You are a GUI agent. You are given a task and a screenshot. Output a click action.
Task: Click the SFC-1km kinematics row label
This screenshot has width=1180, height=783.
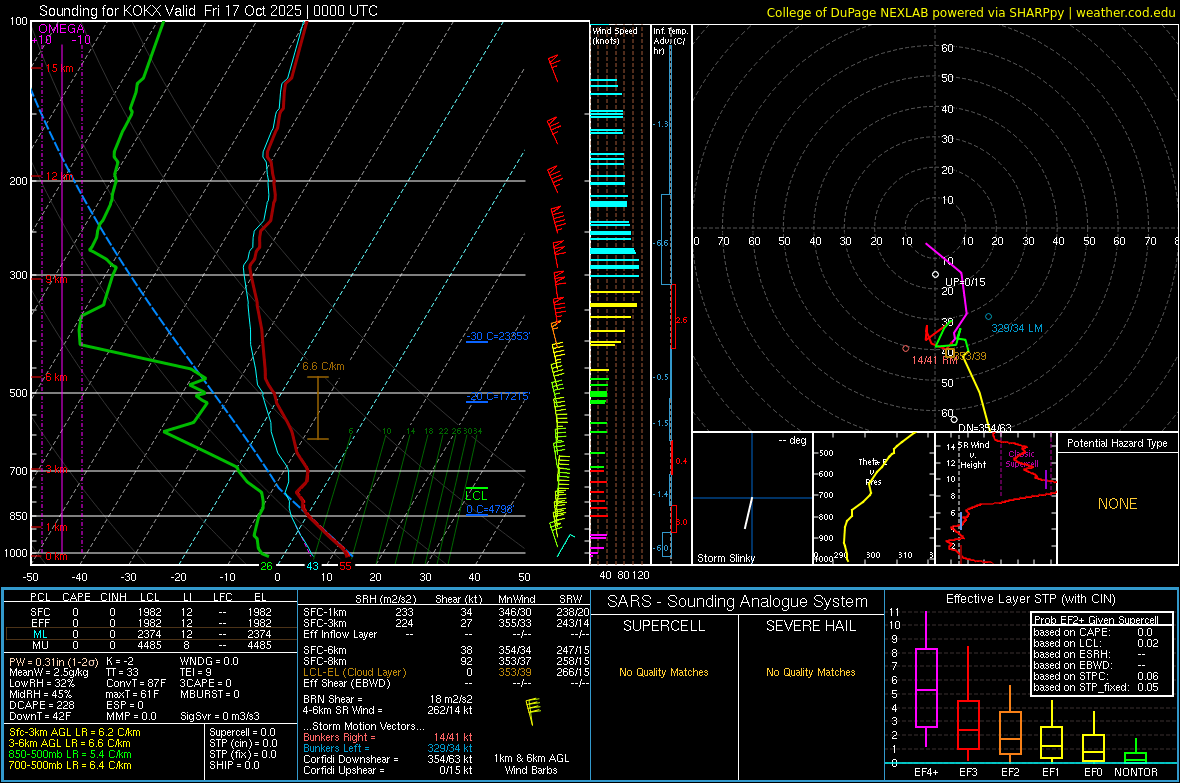pyautogui.click(x=325, y=612)
